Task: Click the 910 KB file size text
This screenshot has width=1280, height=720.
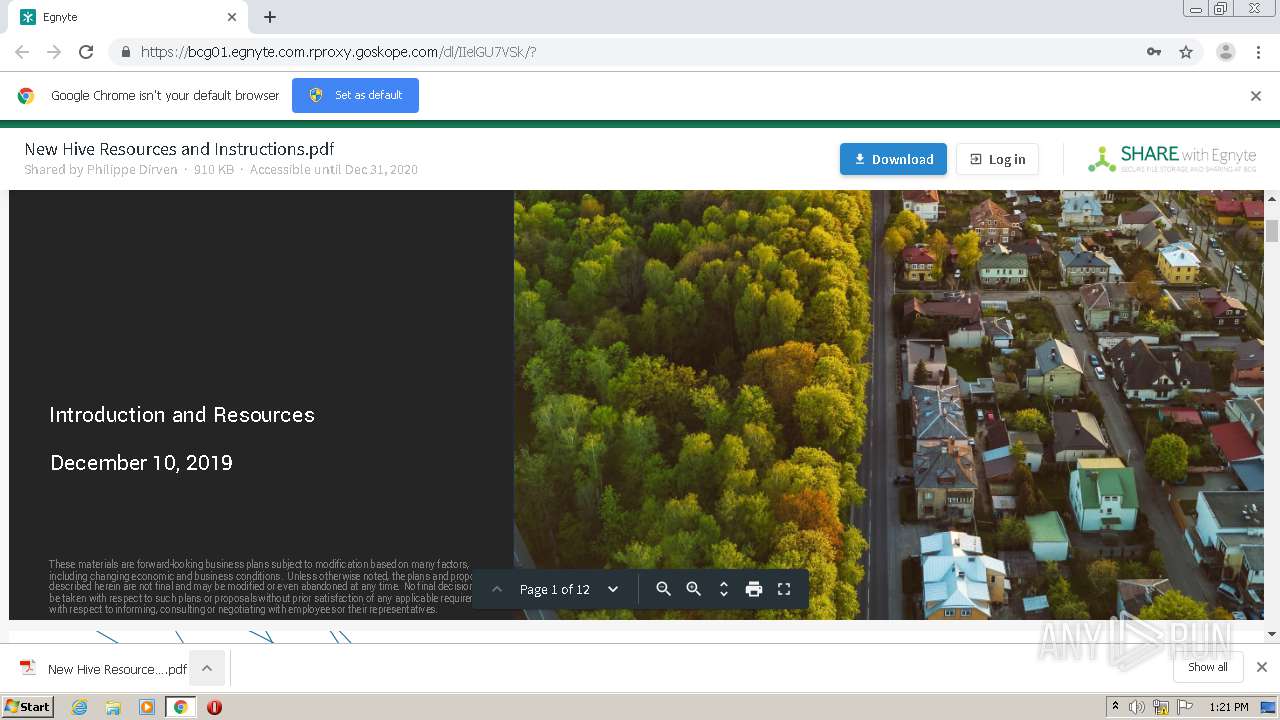Action: coord(213,170)
